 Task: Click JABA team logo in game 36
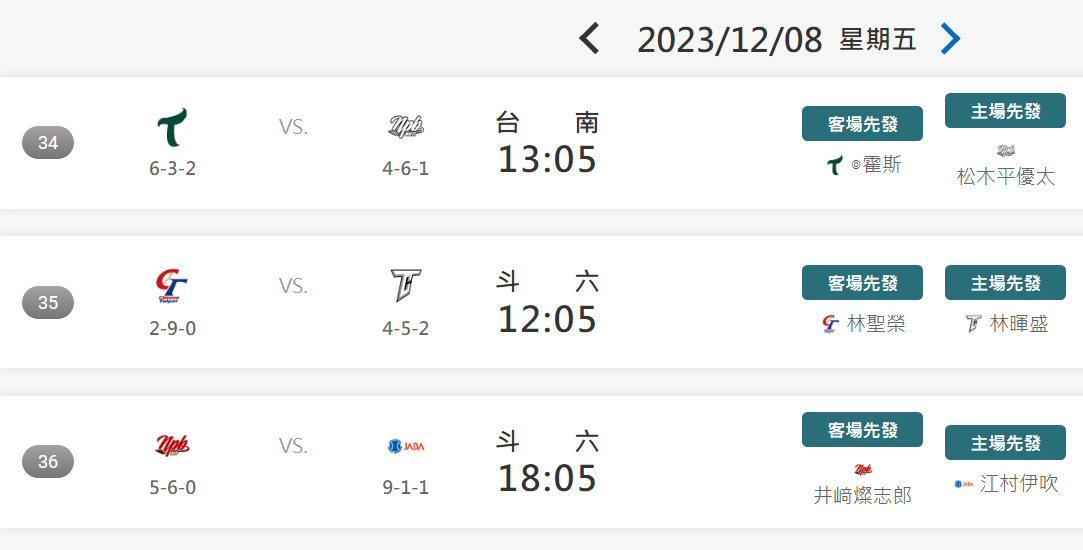tap(405, 446)
